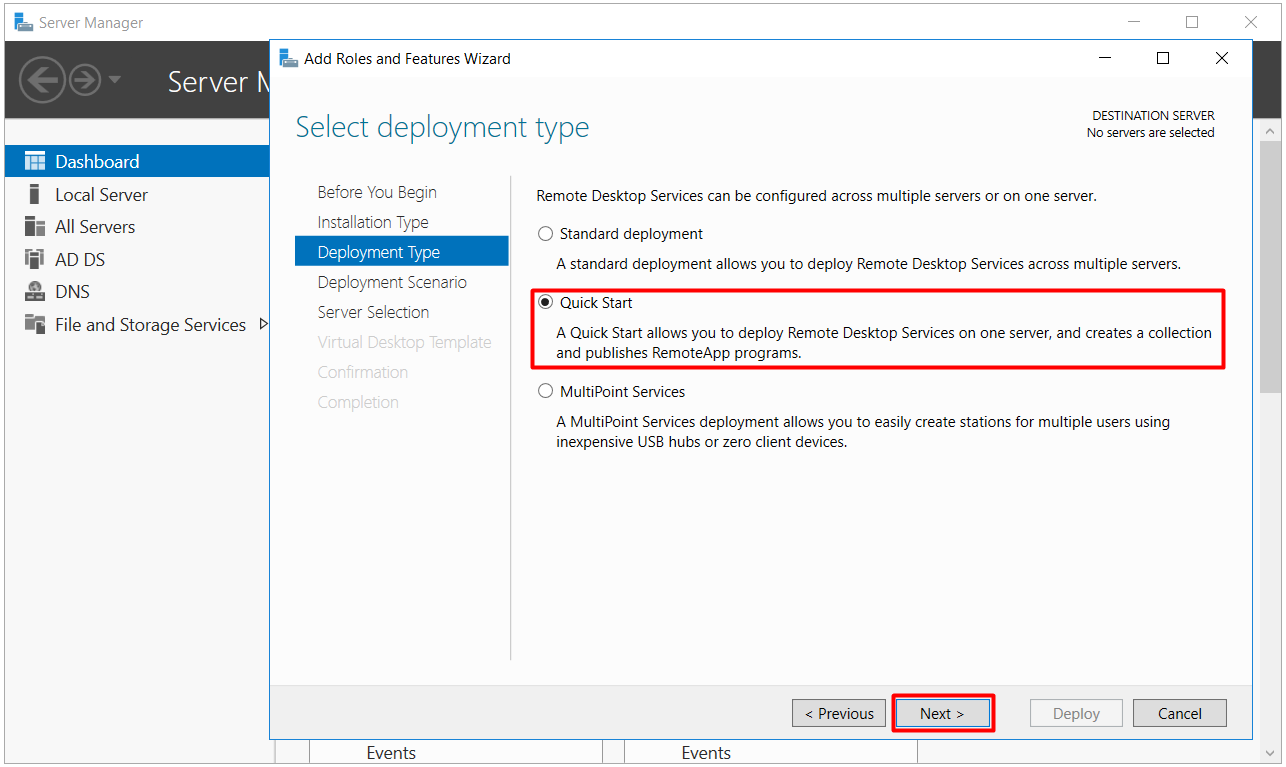
Task: Click Dashboard icon in Server Manager sidebar
Action: click(35, 161)
